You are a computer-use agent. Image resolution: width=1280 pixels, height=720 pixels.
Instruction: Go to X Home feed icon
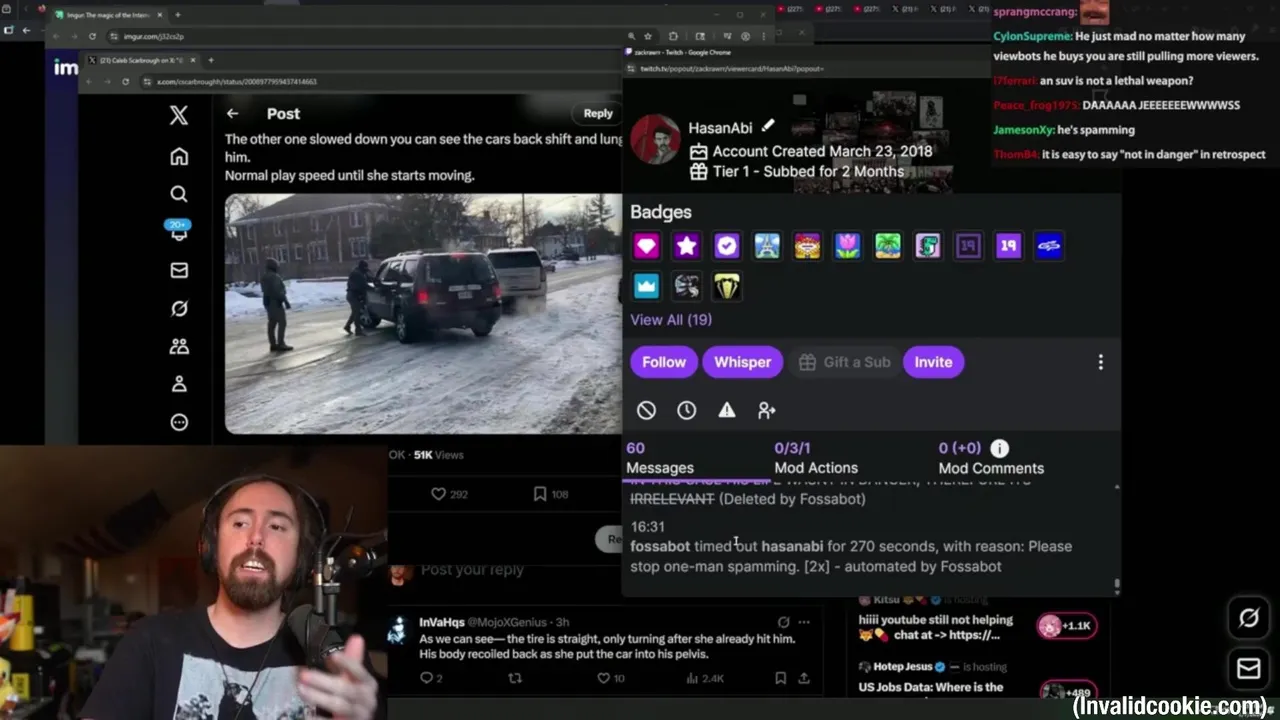pos(179,156)
